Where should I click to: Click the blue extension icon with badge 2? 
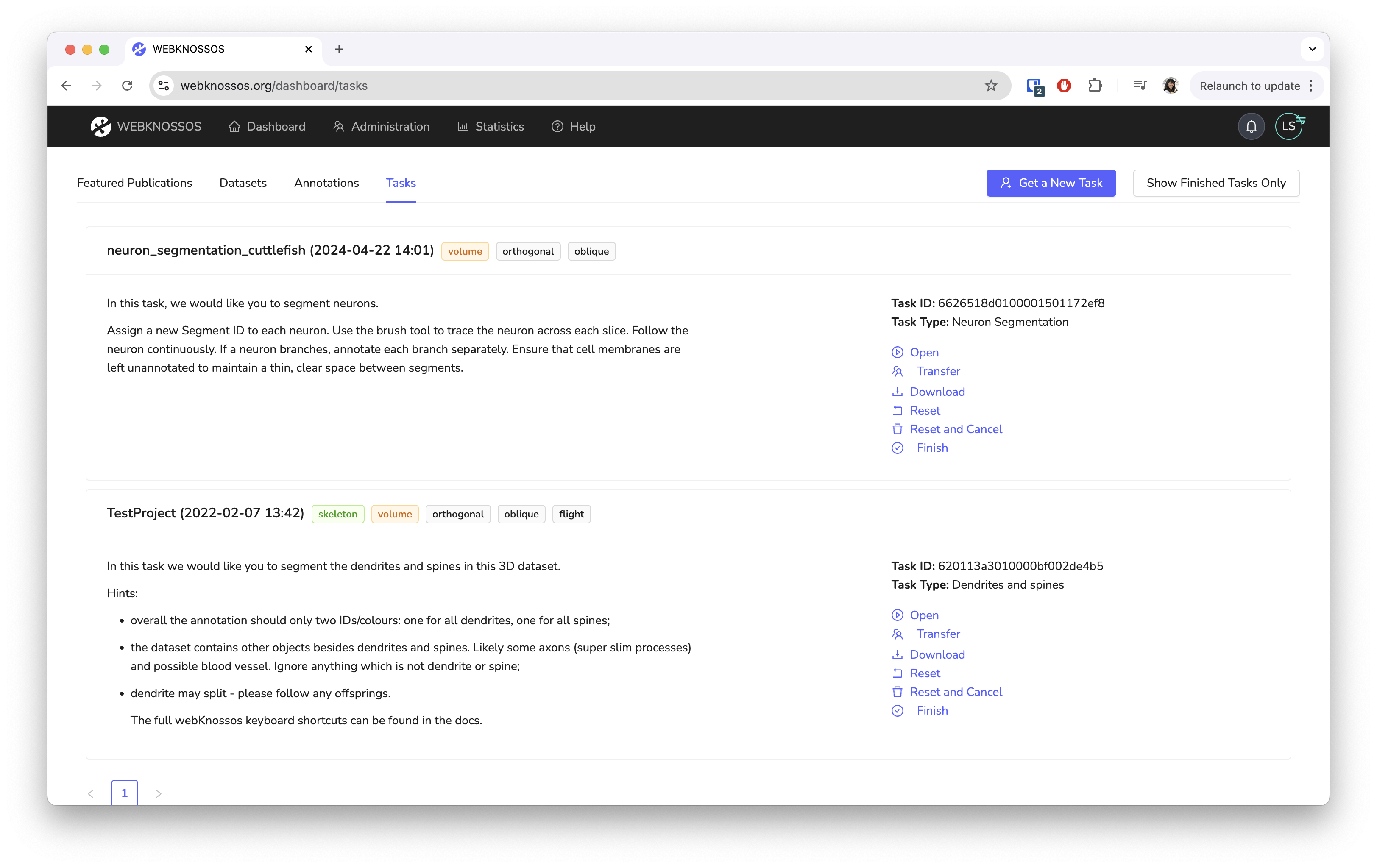click(1035, 87)
